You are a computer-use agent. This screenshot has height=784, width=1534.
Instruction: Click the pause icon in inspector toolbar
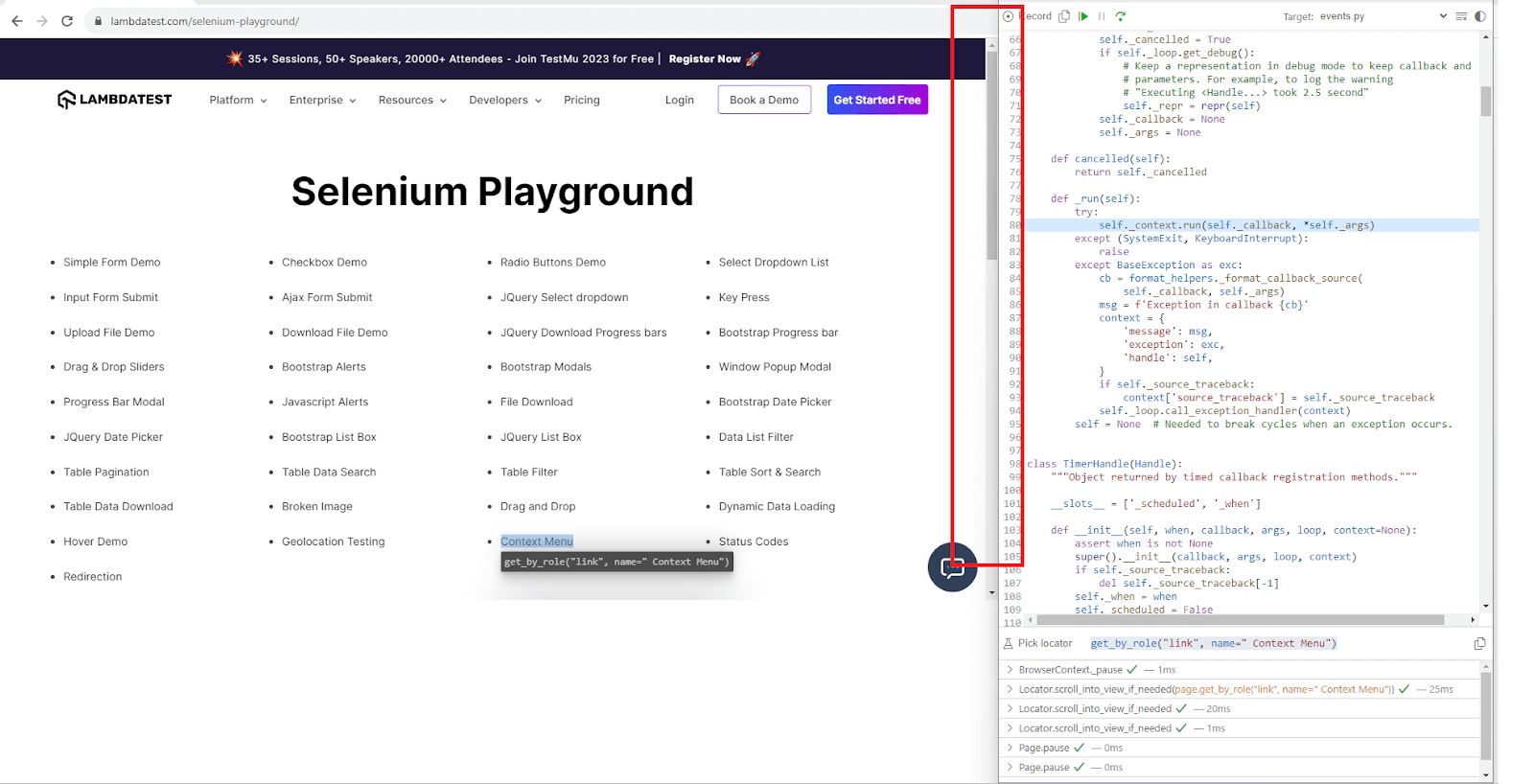coord(1102,16)
